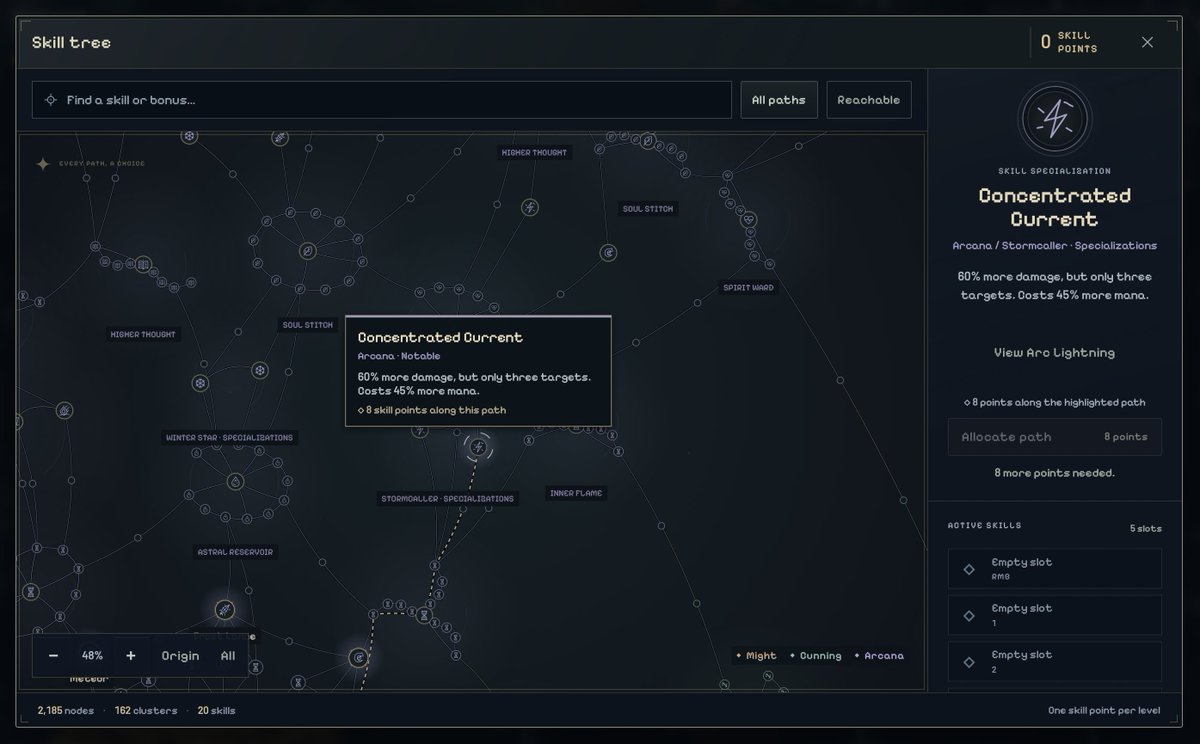Zoom out with the minus button
Viewport: 1200px width, 744px height.
[54, 656]
